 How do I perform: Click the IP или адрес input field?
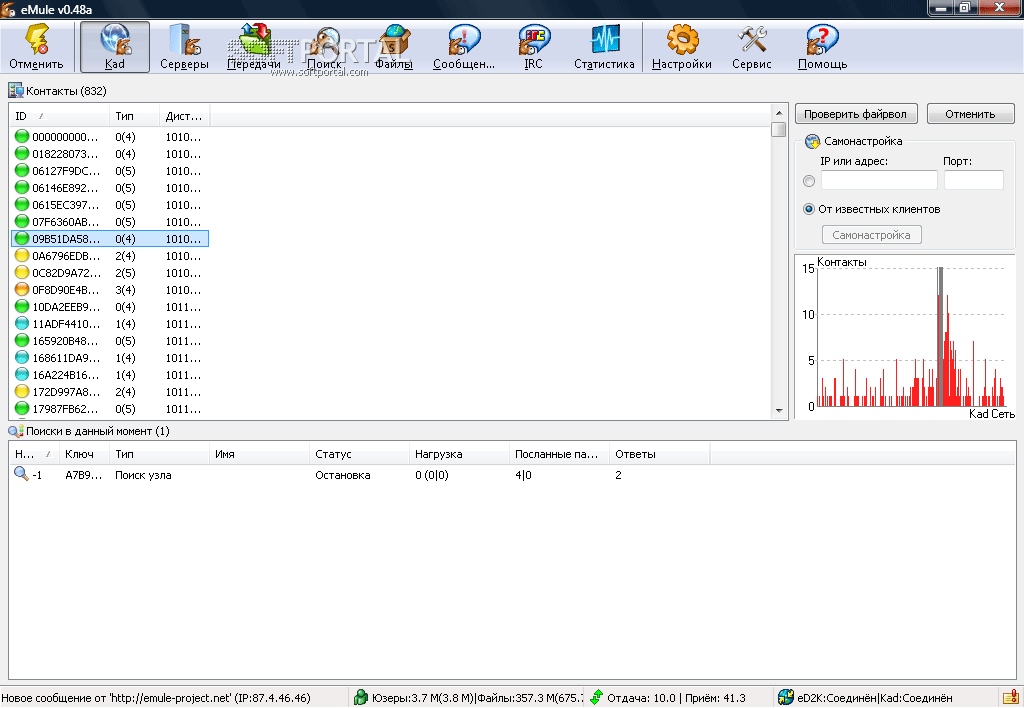[x=879, y=180]
